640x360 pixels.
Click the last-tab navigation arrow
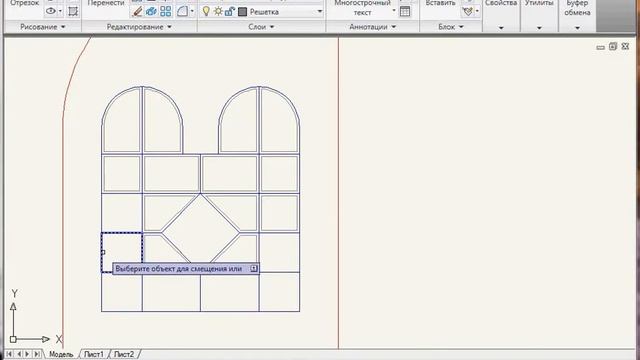[37, 354]
